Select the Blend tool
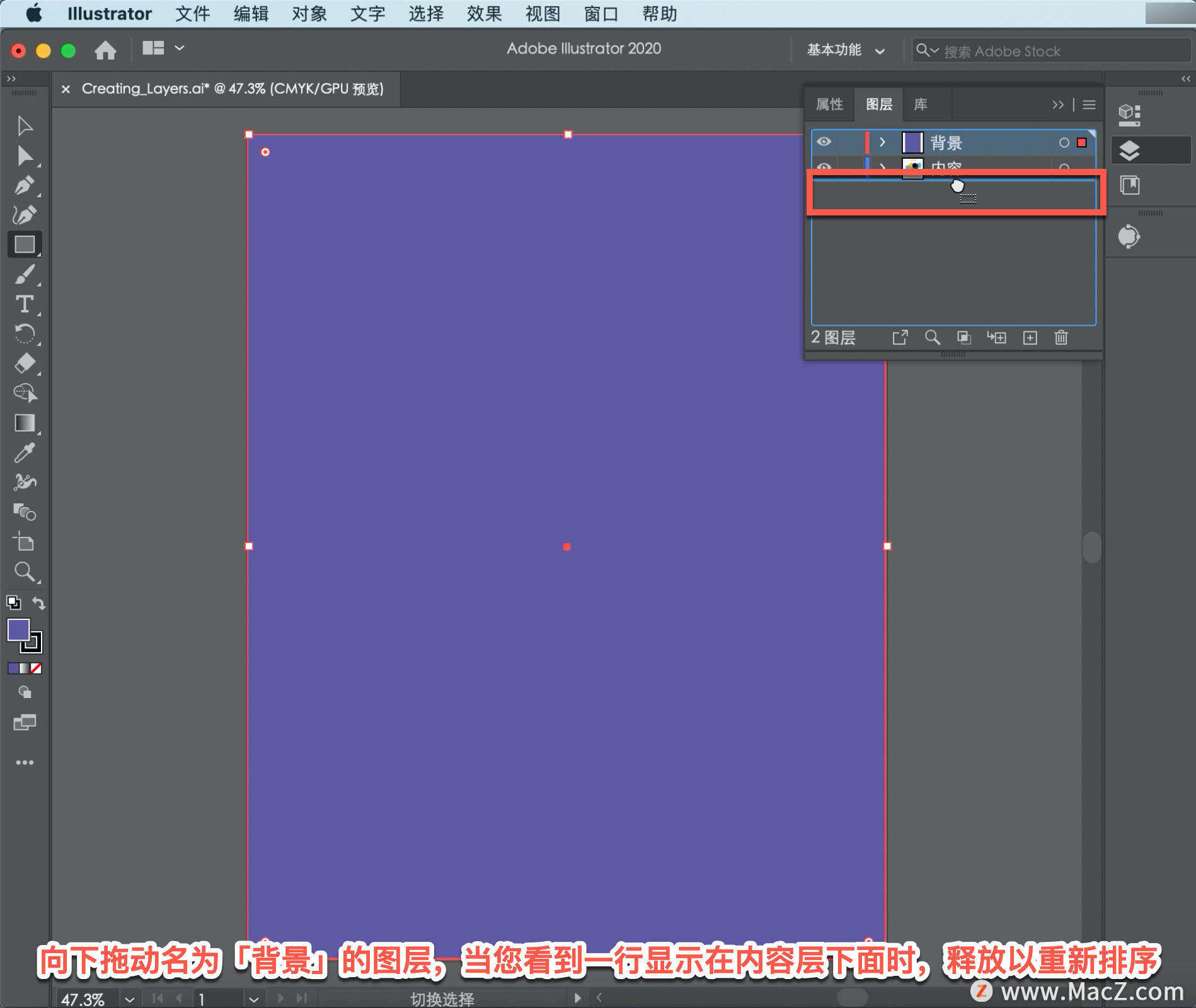 tap(25, 512)
